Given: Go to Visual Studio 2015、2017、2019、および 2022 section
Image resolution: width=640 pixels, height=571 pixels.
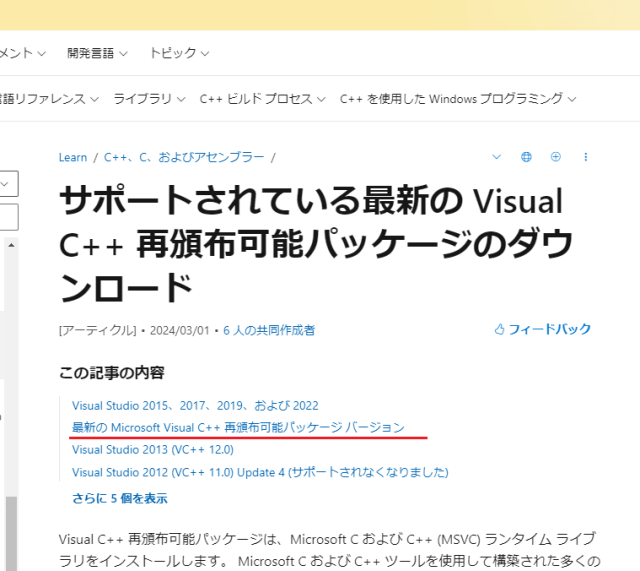Looking at the screenshot, I should [195, 406].
